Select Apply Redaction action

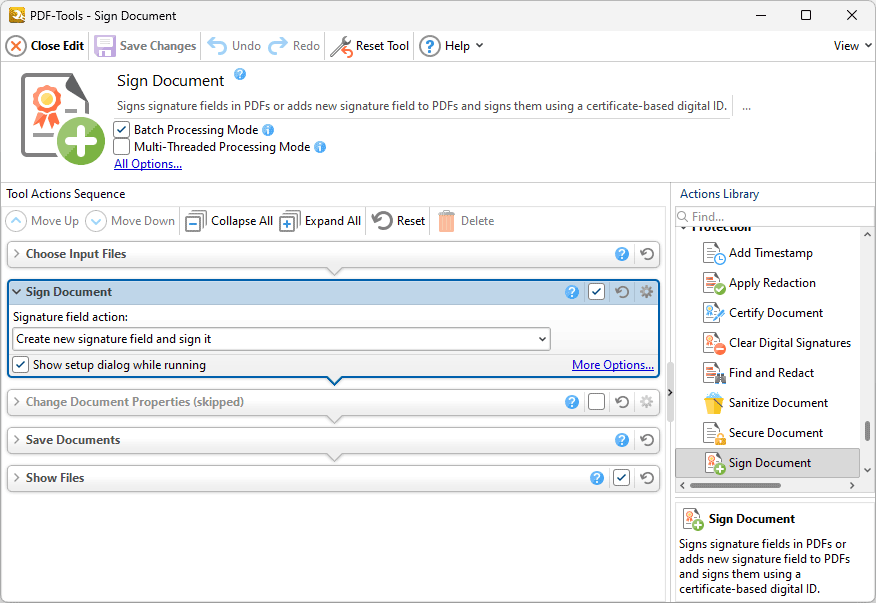pyautogui.click(x=767, y=283)
